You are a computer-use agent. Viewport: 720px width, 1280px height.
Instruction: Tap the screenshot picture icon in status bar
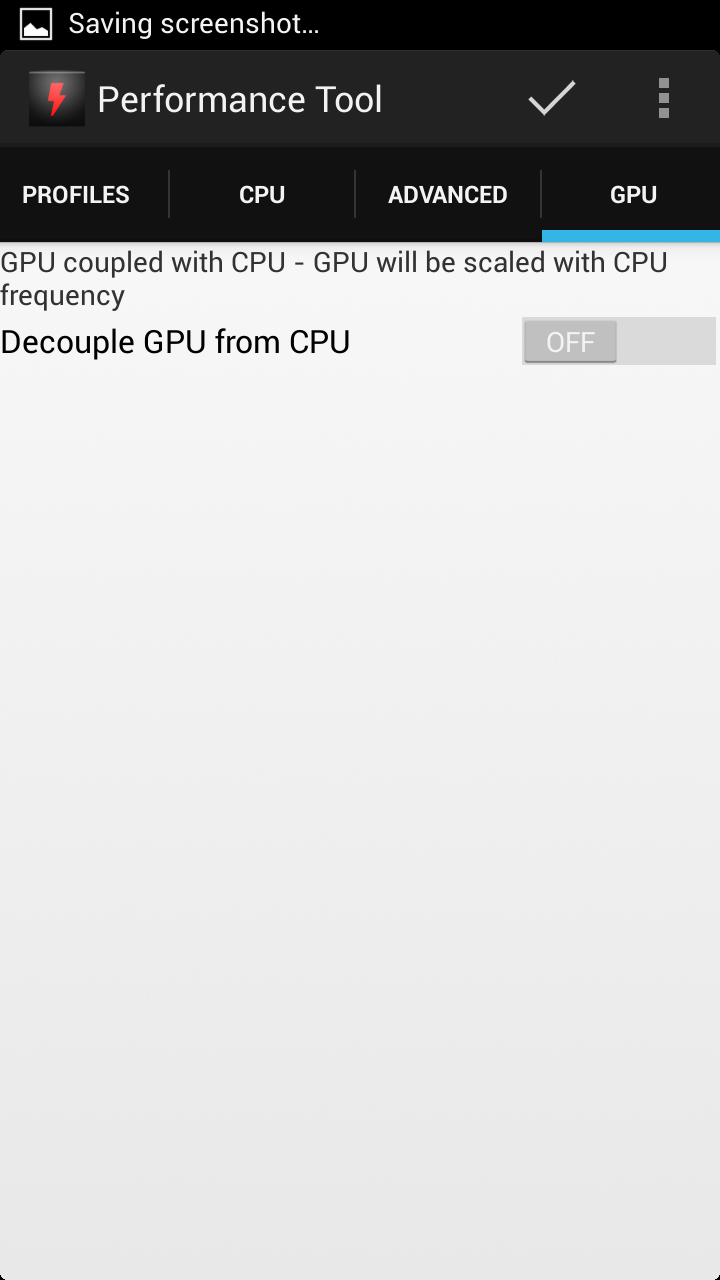[x=36, y=24]
